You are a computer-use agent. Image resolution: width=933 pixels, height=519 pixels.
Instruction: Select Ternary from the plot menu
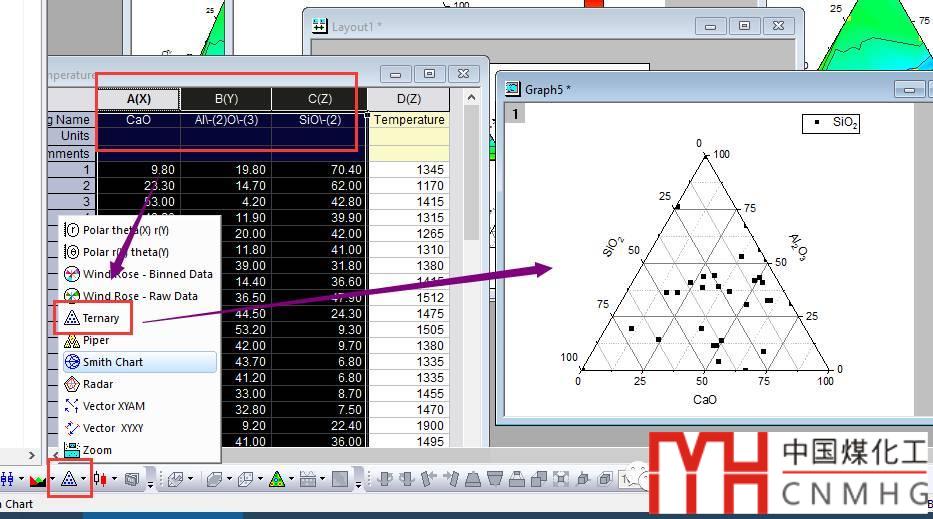[100, 318]
